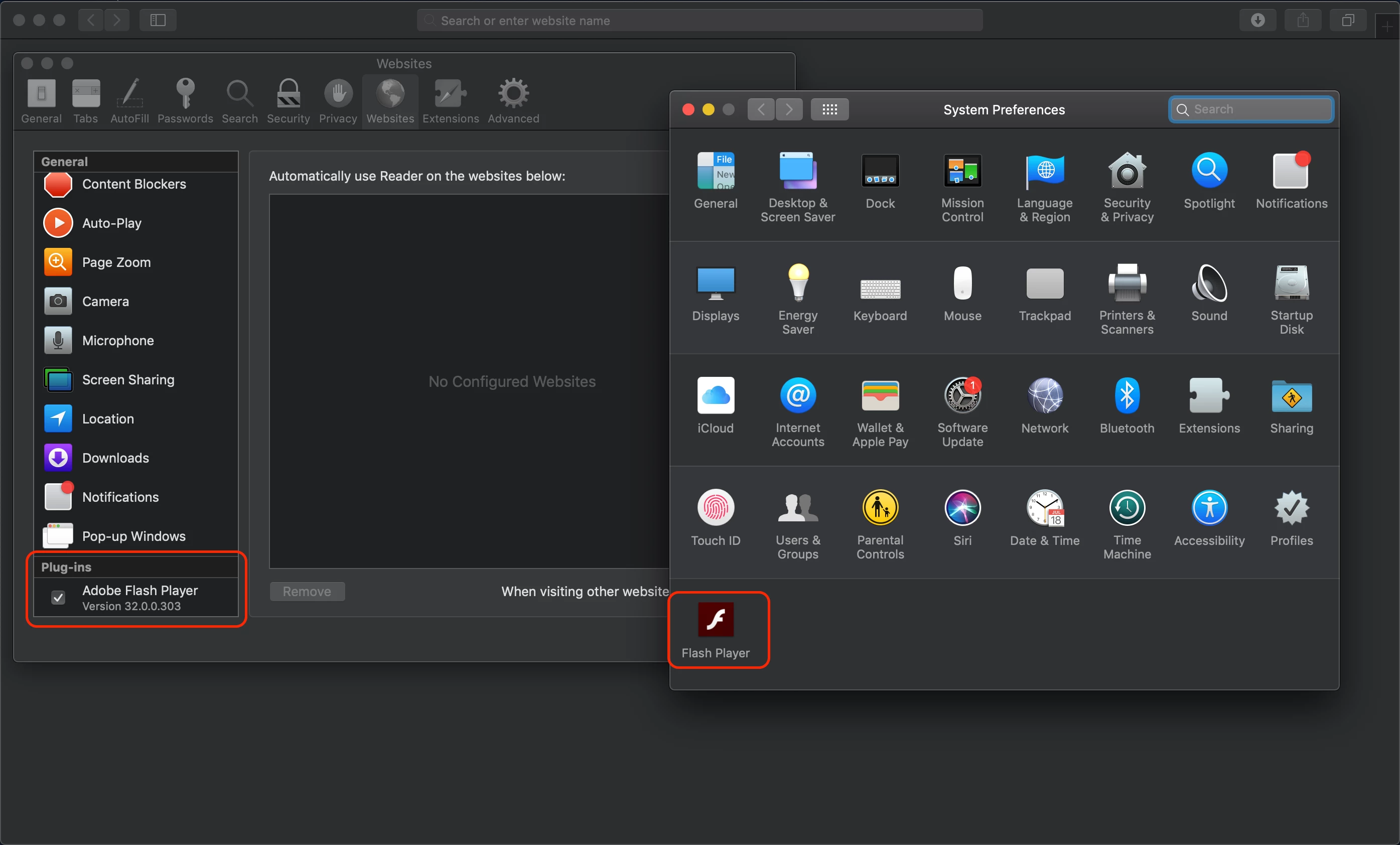Screen dimensions: 1400x845
Task: Click the Remove button
Action: (x=307, y=592)
